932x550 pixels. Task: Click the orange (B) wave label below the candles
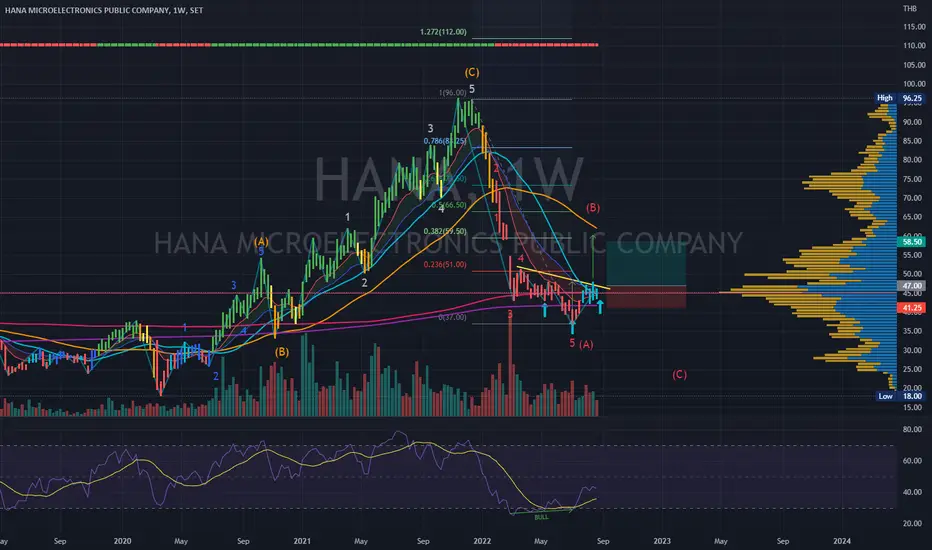click(282, 352)
